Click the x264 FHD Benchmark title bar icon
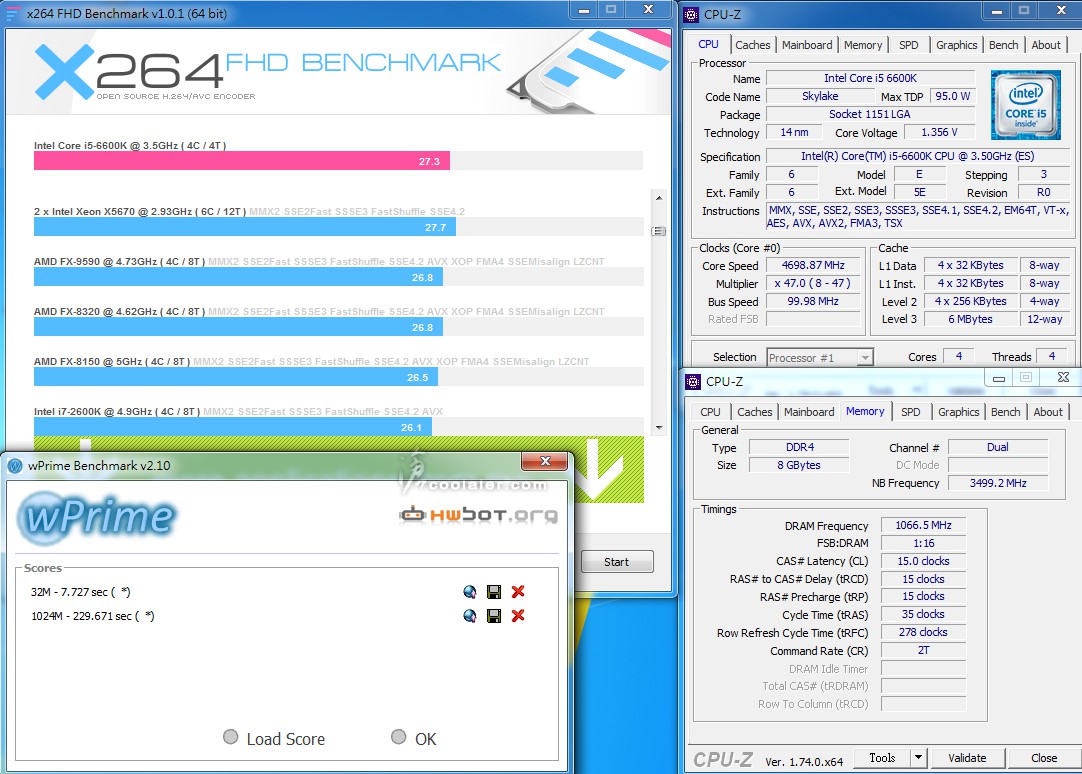This screenshot has width=1082, height=774. click(13, 14)
